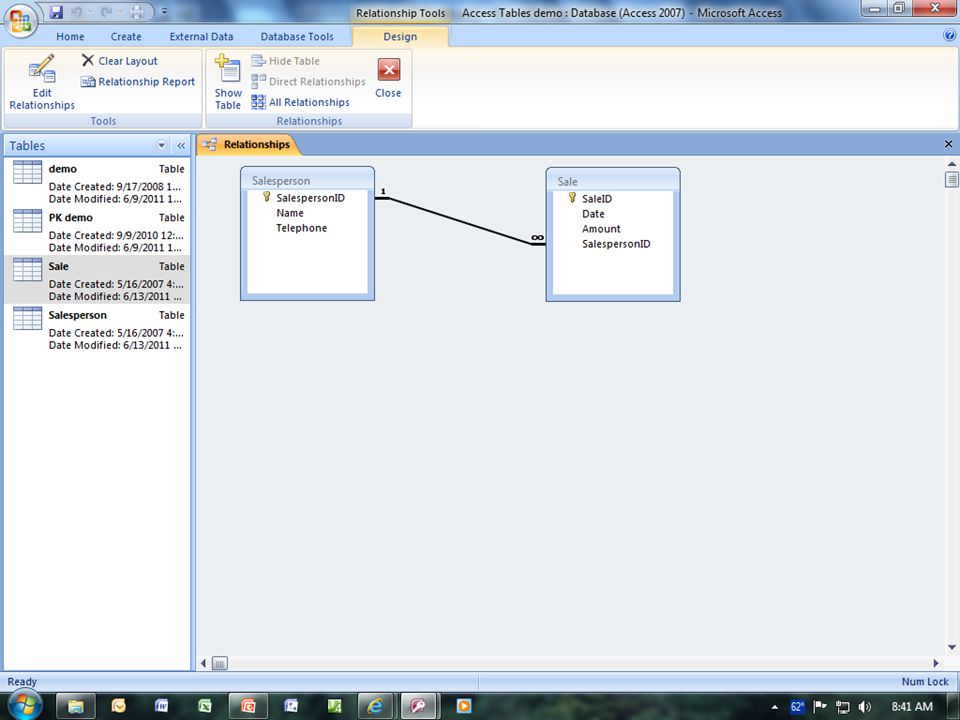
Task: Click the Save icon in Quick Access Toolbar
Action: (x=56, y=12)
